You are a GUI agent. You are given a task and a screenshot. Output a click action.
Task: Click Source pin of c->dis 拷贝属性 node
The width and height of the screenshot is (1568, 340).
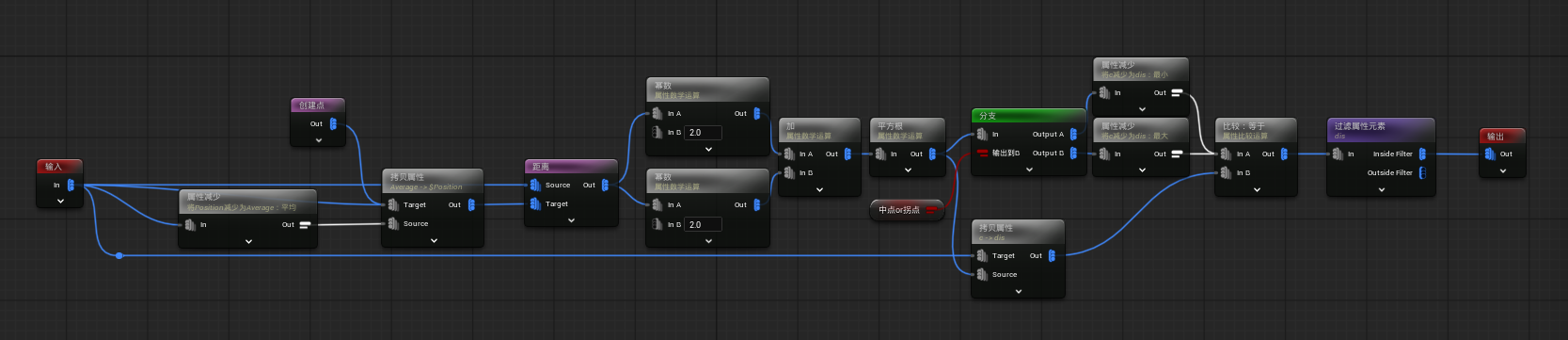tap(982, 274)
